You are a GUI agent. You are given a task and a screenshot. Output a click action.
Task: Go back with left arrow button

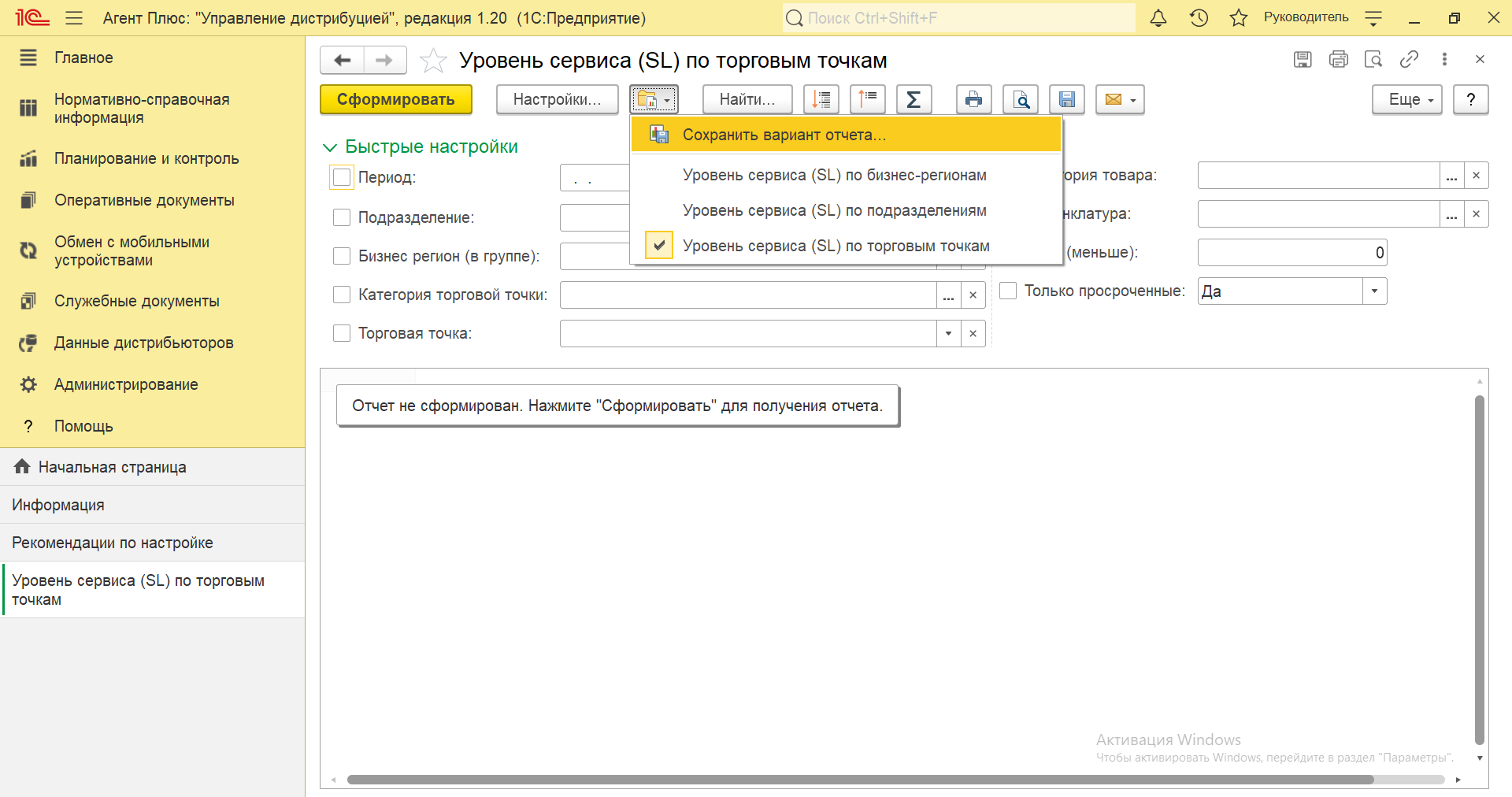(x=342, y=61)
